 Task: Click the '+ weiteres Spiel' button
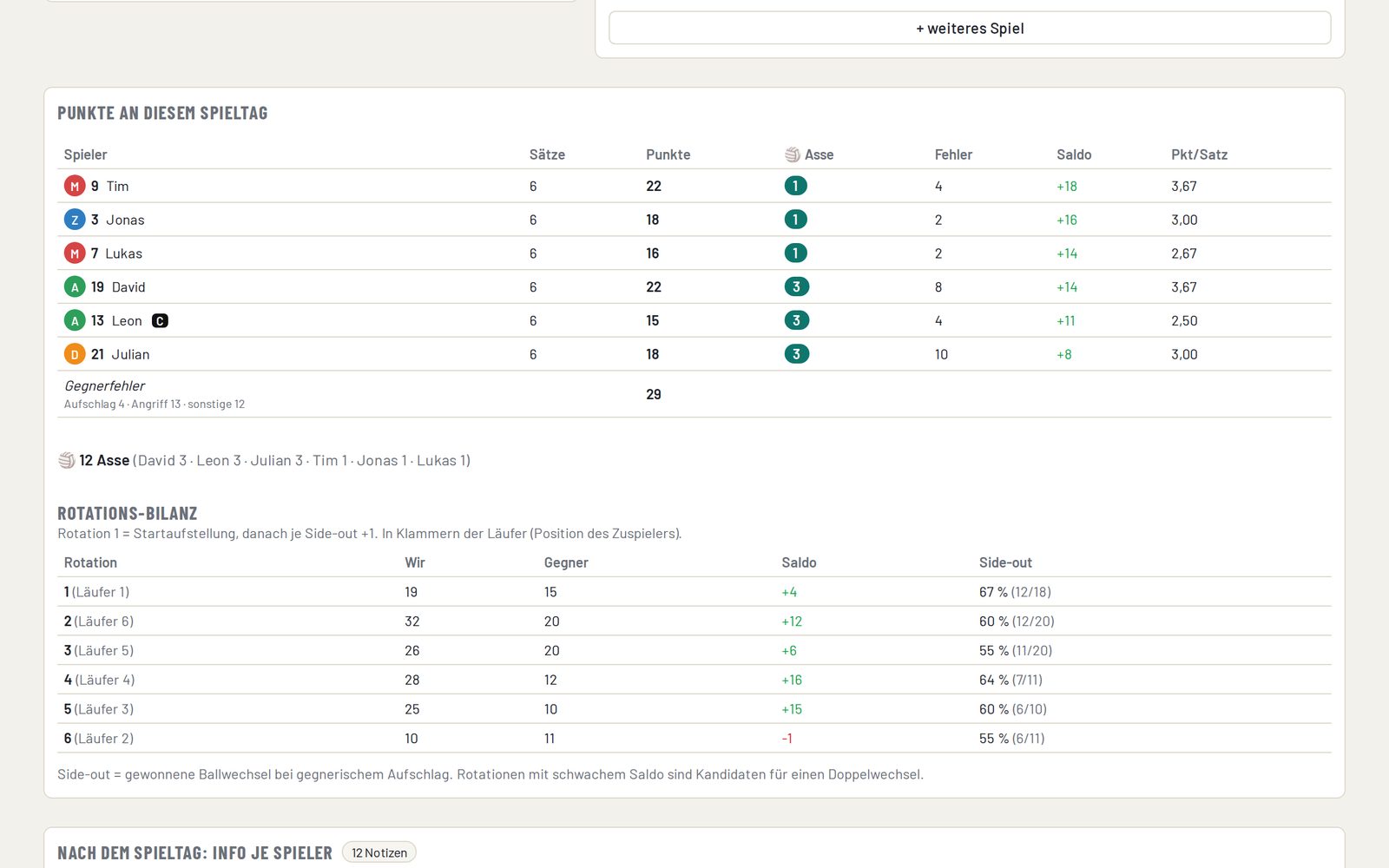point(970,28)
